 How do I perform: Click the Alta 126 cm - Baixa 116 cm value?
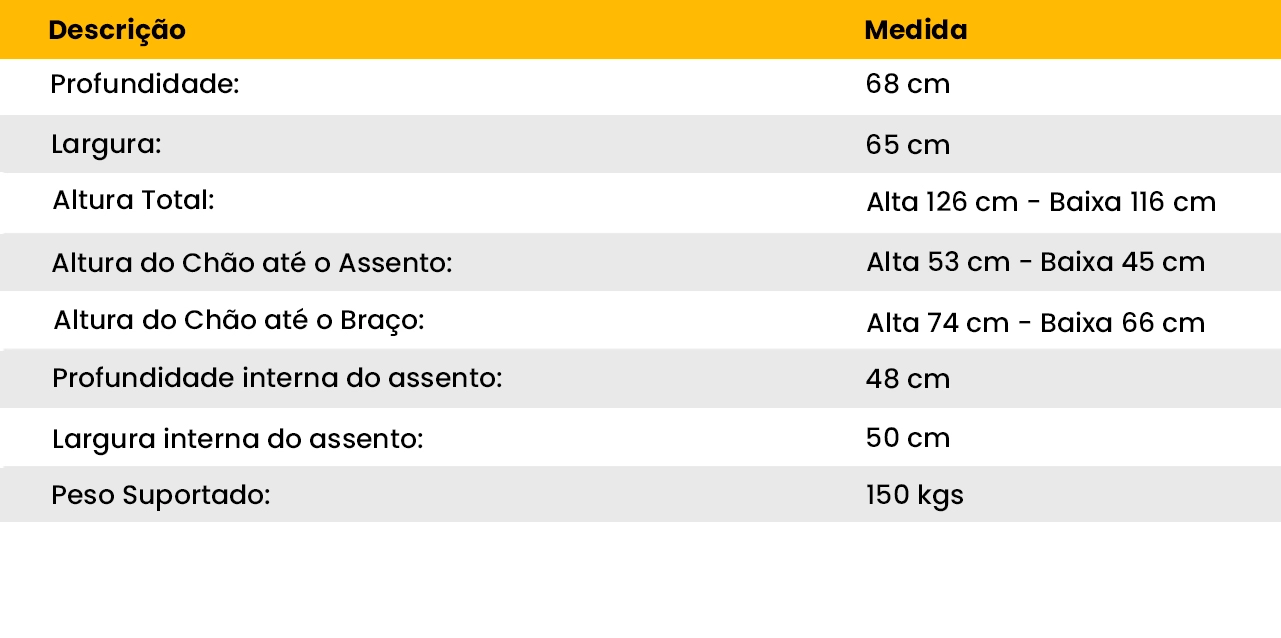(x=1040, y=203)
